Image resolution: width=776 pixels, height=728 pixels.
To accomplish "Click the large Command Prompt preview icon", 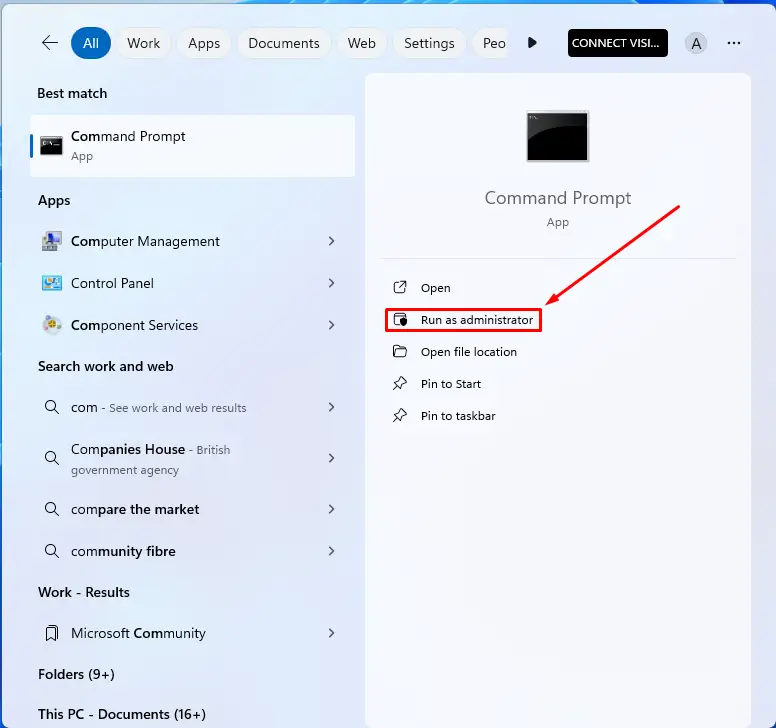I will pyautogui.click(x=557, y=136).
